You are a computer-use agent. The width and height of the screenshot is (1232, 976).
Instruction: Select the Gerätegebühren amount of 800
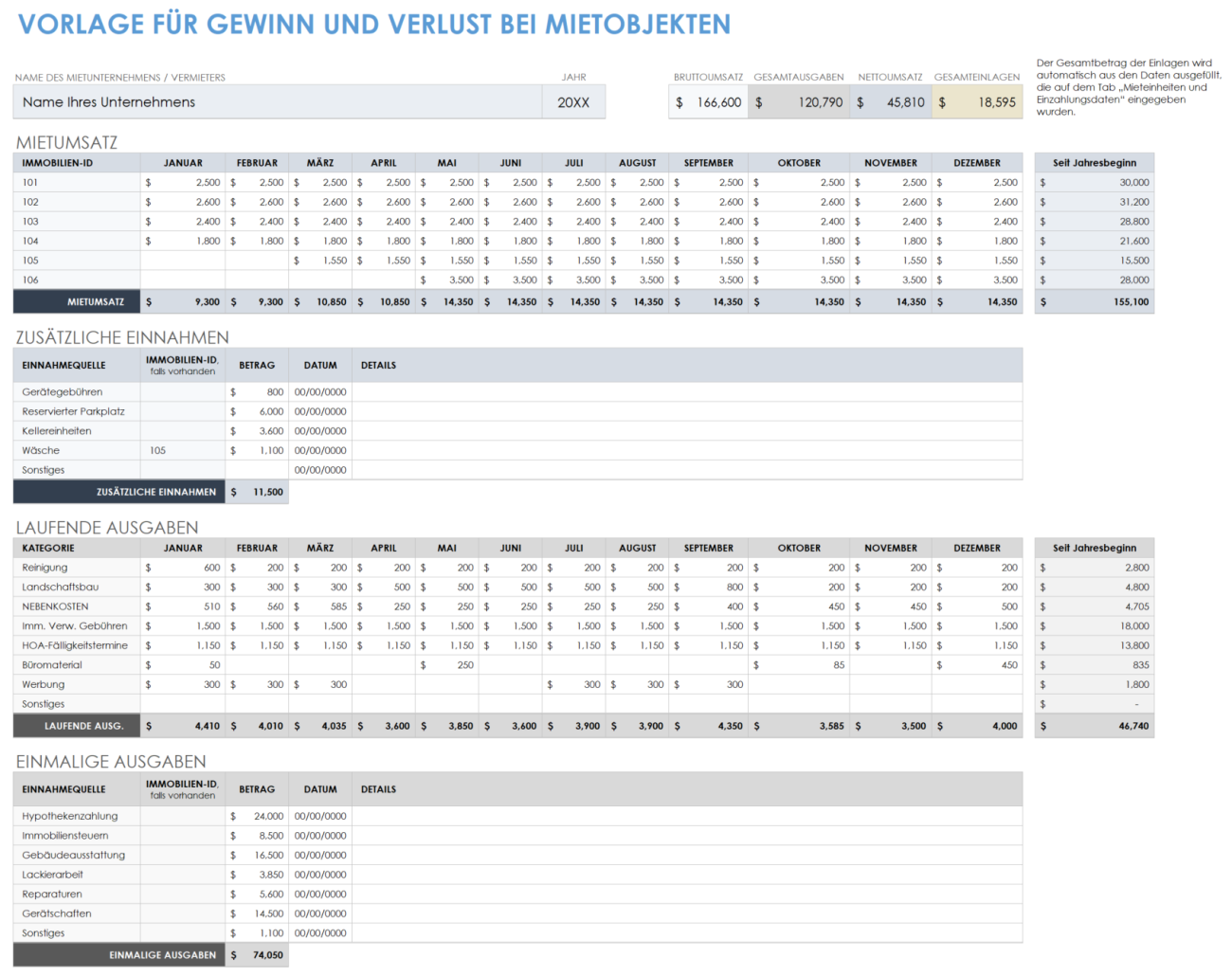pos(256,391)
